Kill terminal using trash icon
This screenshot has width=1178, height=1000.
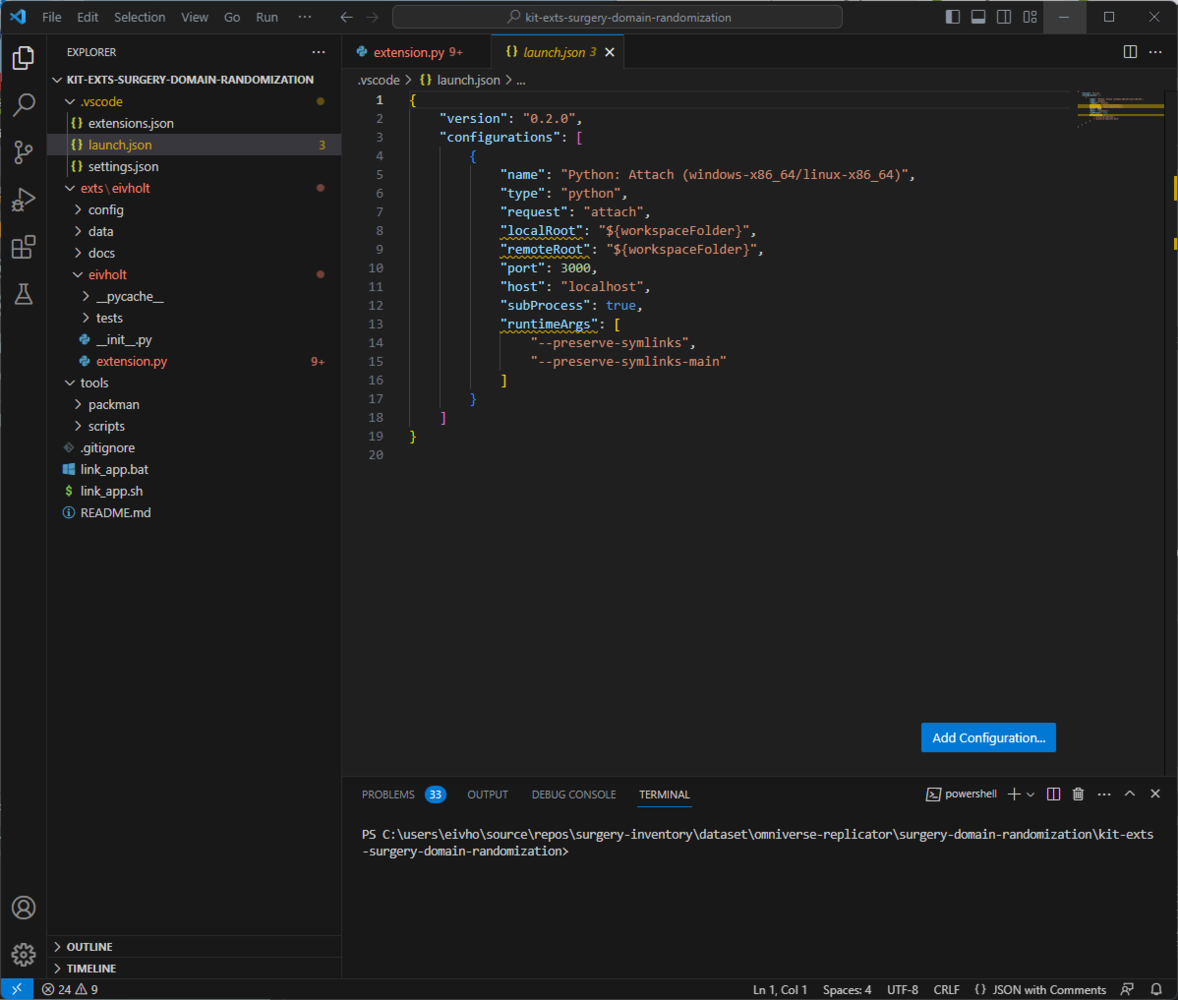tap(1078, 794)
